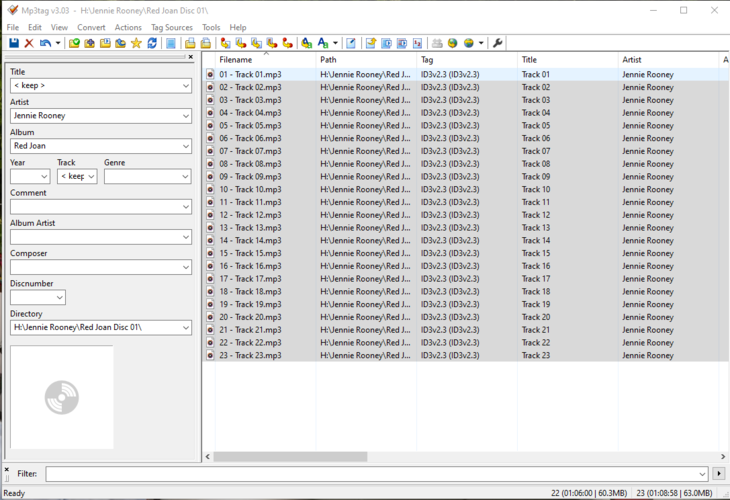Open the Auto-numbering wizard icon
730x500 pixels.
tap(417, 43)
